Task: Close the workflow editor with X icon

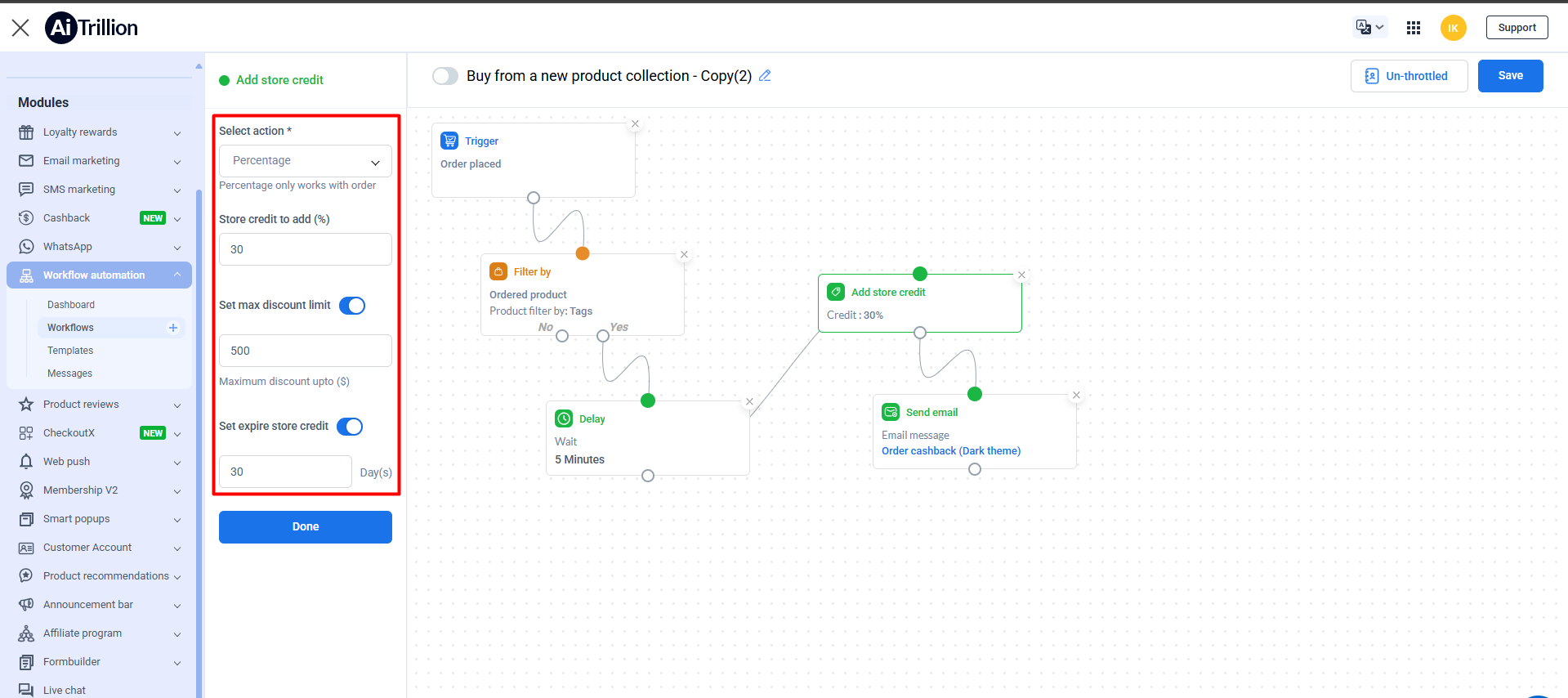Action: coord(20,28)
